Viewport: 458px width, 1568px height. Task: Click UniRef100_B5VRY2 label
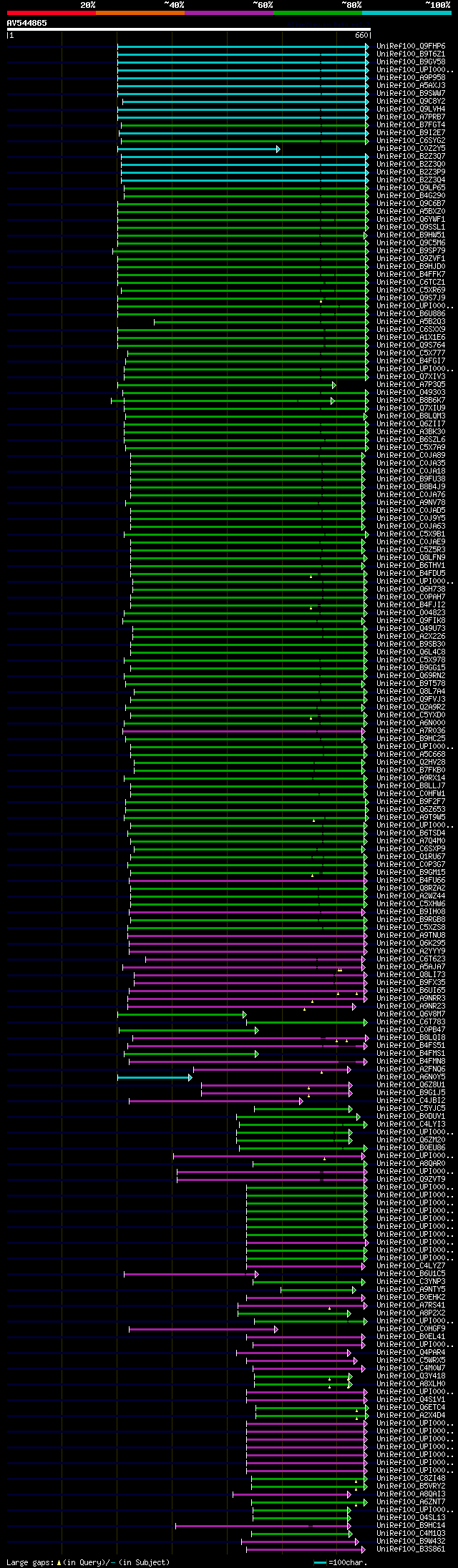(x=411, y=1486)
